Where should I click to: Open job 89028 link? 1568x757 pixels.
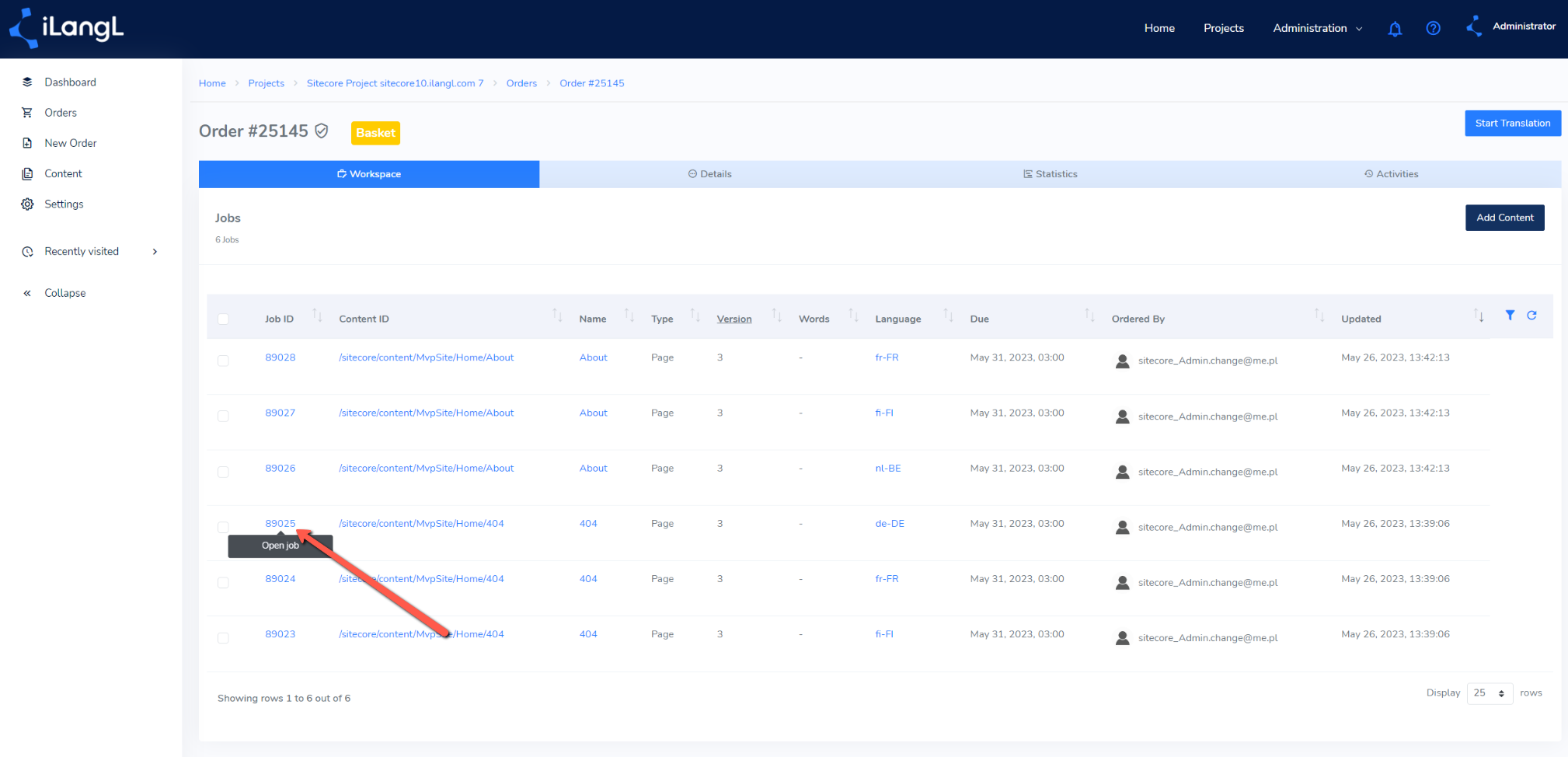[280, 358]
